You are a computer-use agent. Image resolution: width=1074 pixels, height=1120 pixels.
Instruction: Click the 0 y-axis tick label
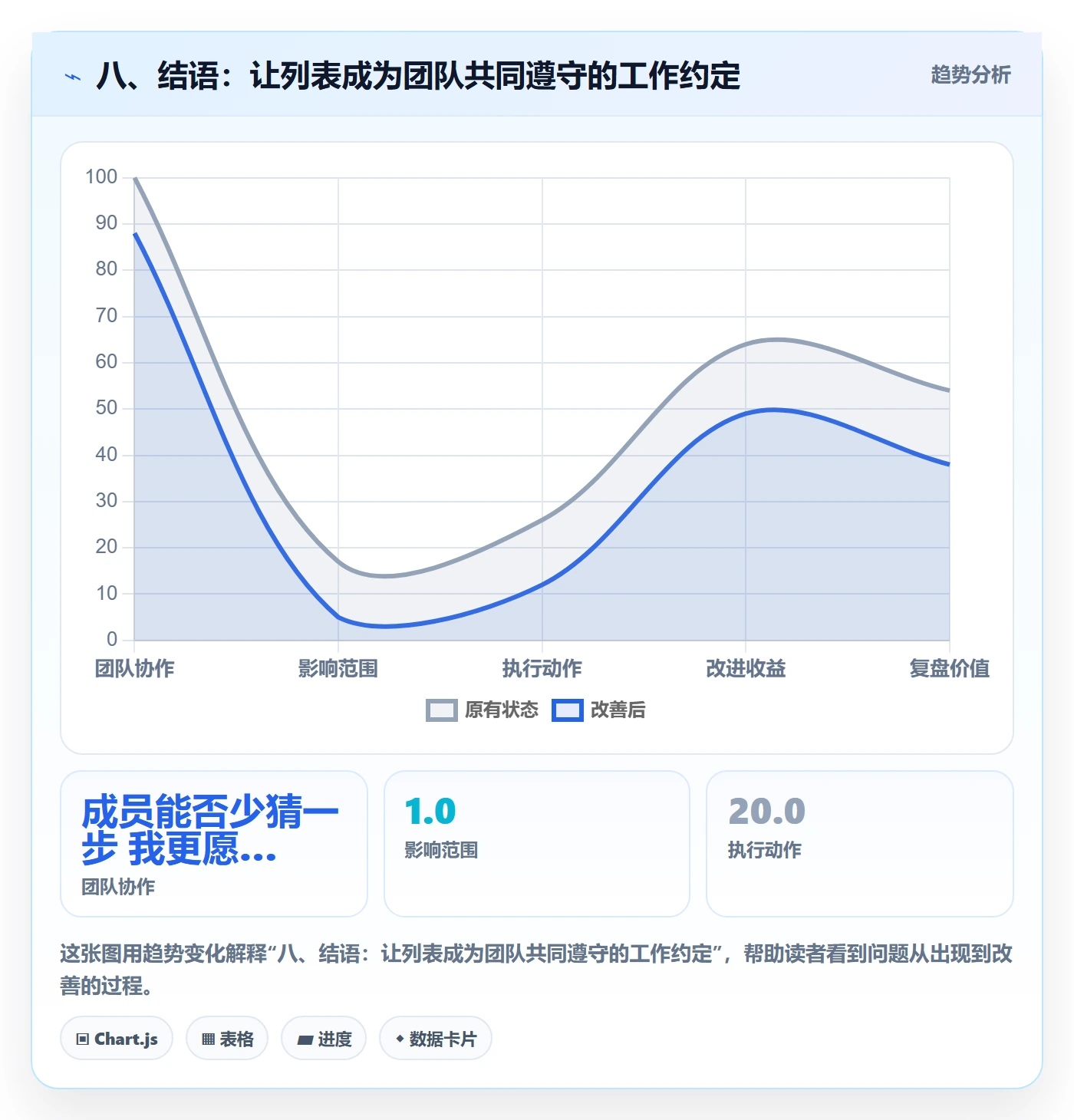pyautogui.click(x=112, y=639)
